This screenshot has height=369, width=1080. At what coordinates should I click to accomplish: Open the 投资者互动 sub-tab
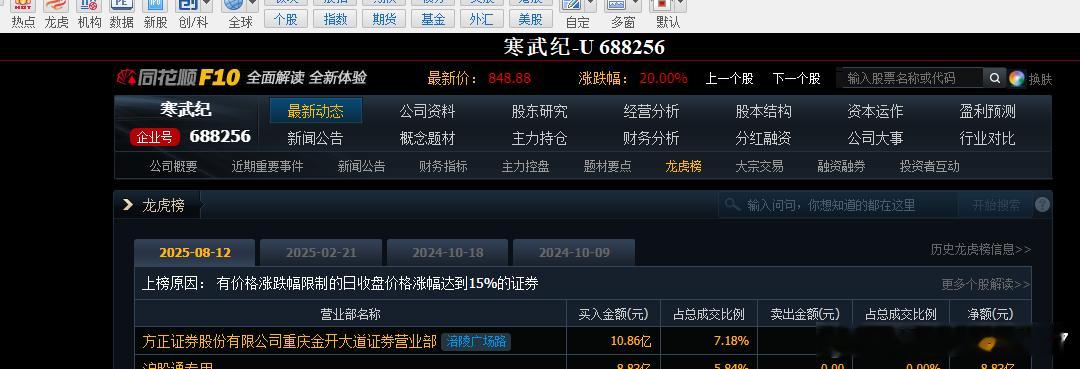click(x=929, y=167)
